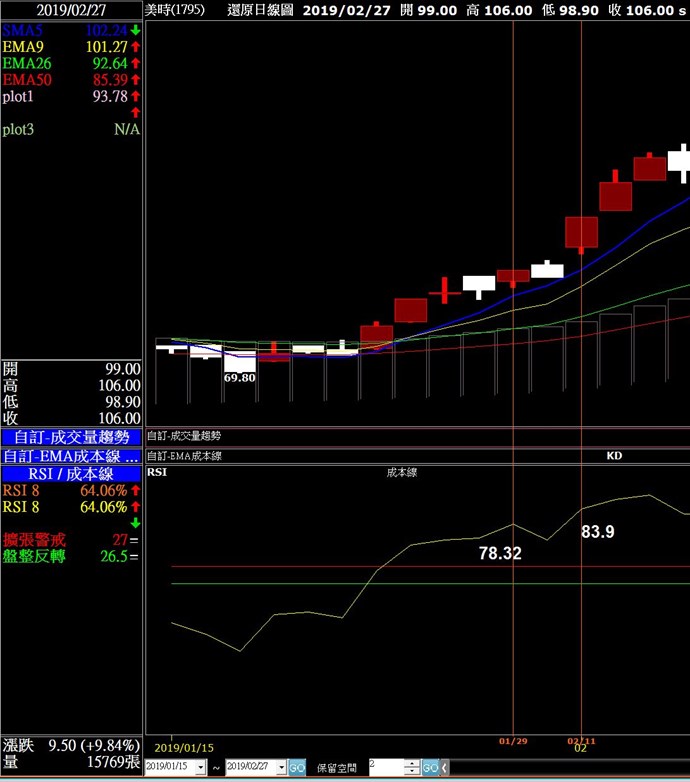Click the red up arrow beside EMA9
Screen dimensions: 690x782
pyautogui.click(x=135, y=47)
